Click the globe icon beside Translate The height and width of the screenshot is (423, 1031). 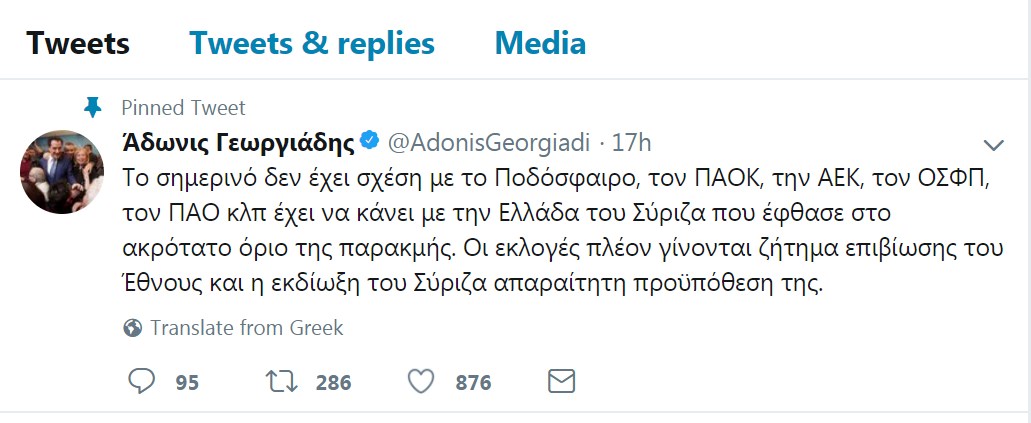(133, 328)
